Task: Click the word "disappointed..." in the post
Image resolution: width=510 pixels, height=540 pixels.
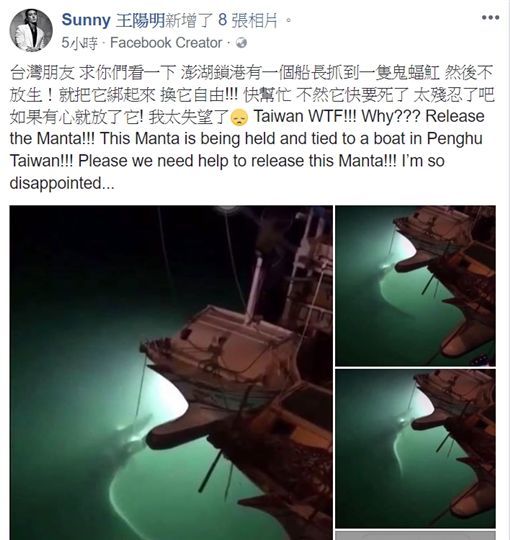Action: (62, 183)
